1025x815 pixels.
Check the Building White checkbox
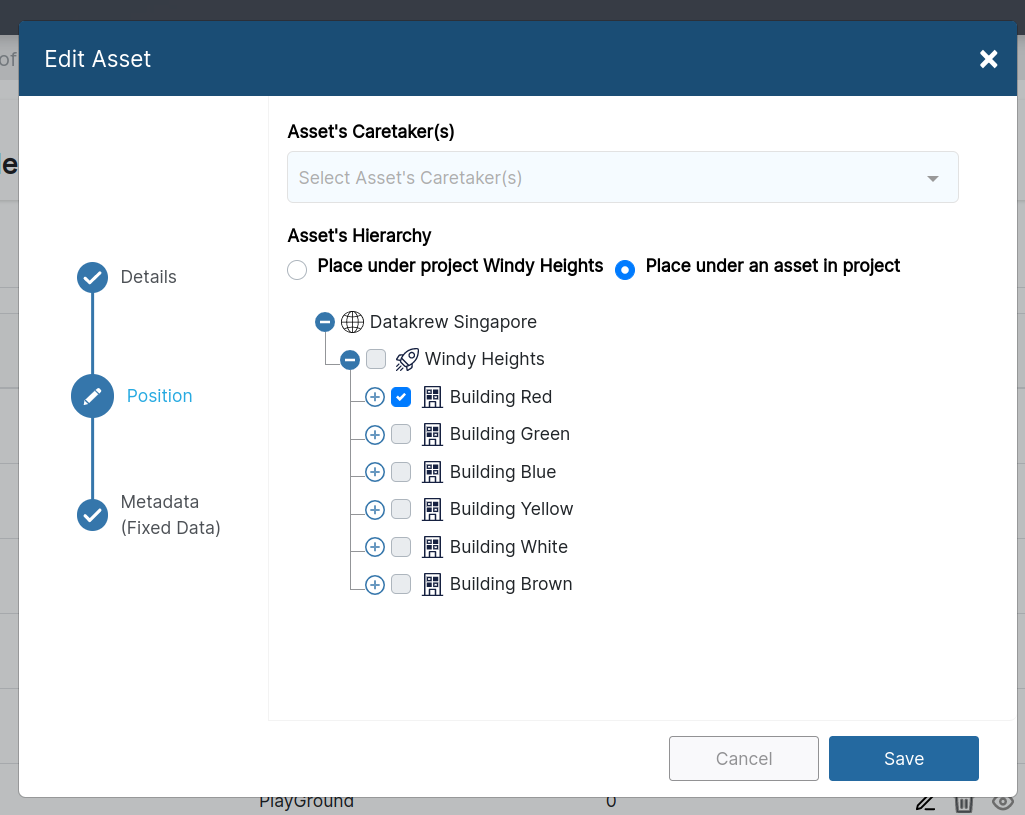click(401, 546)
